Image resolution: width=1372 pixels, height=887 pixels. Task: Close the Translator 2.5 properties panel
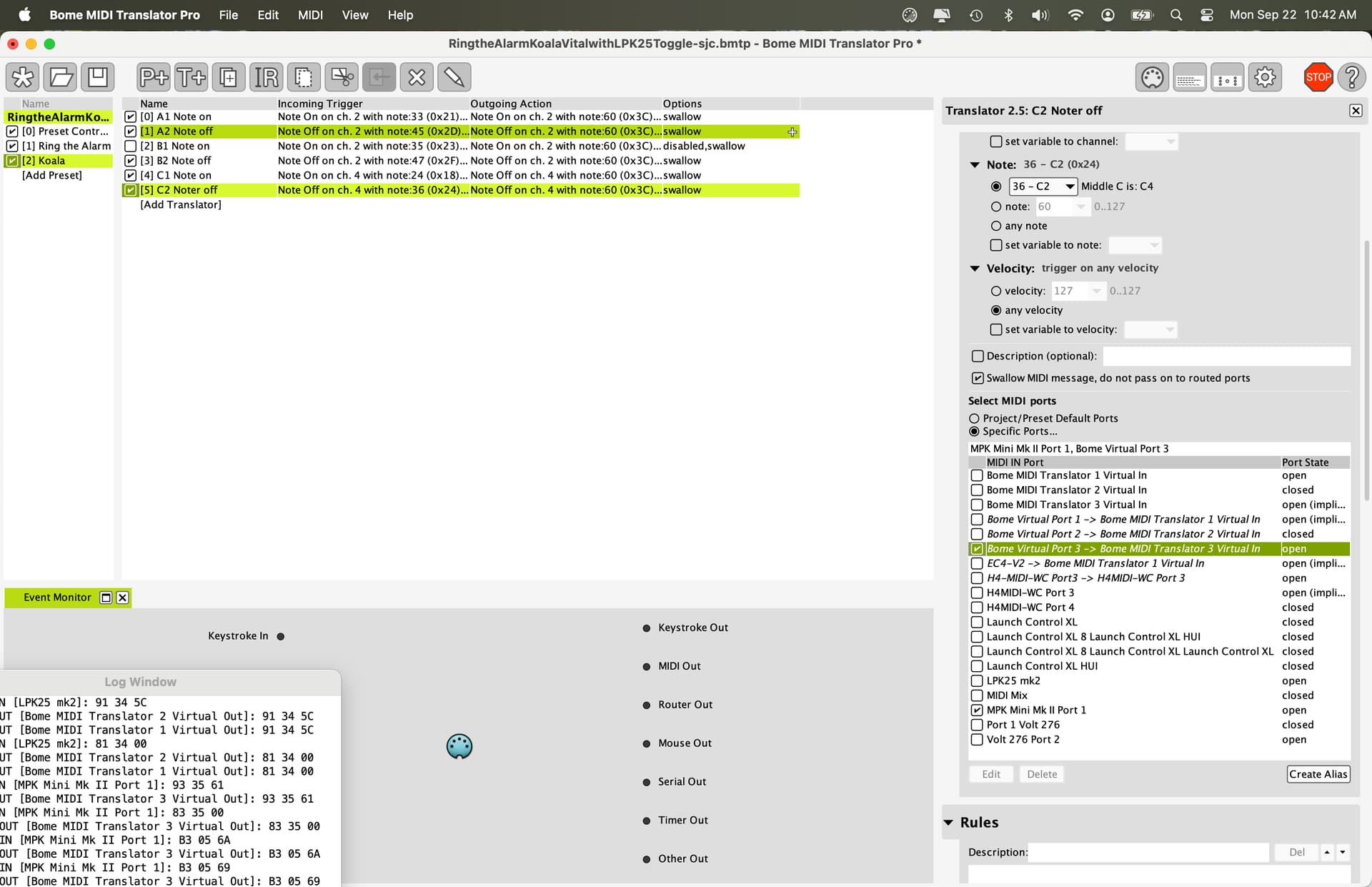[1356, 111]
